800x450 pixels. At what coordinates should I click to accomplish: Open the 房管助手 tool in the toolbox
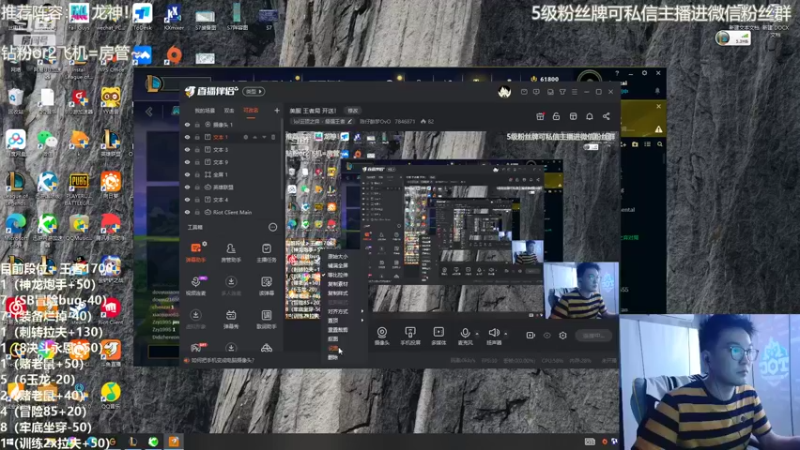231,252
